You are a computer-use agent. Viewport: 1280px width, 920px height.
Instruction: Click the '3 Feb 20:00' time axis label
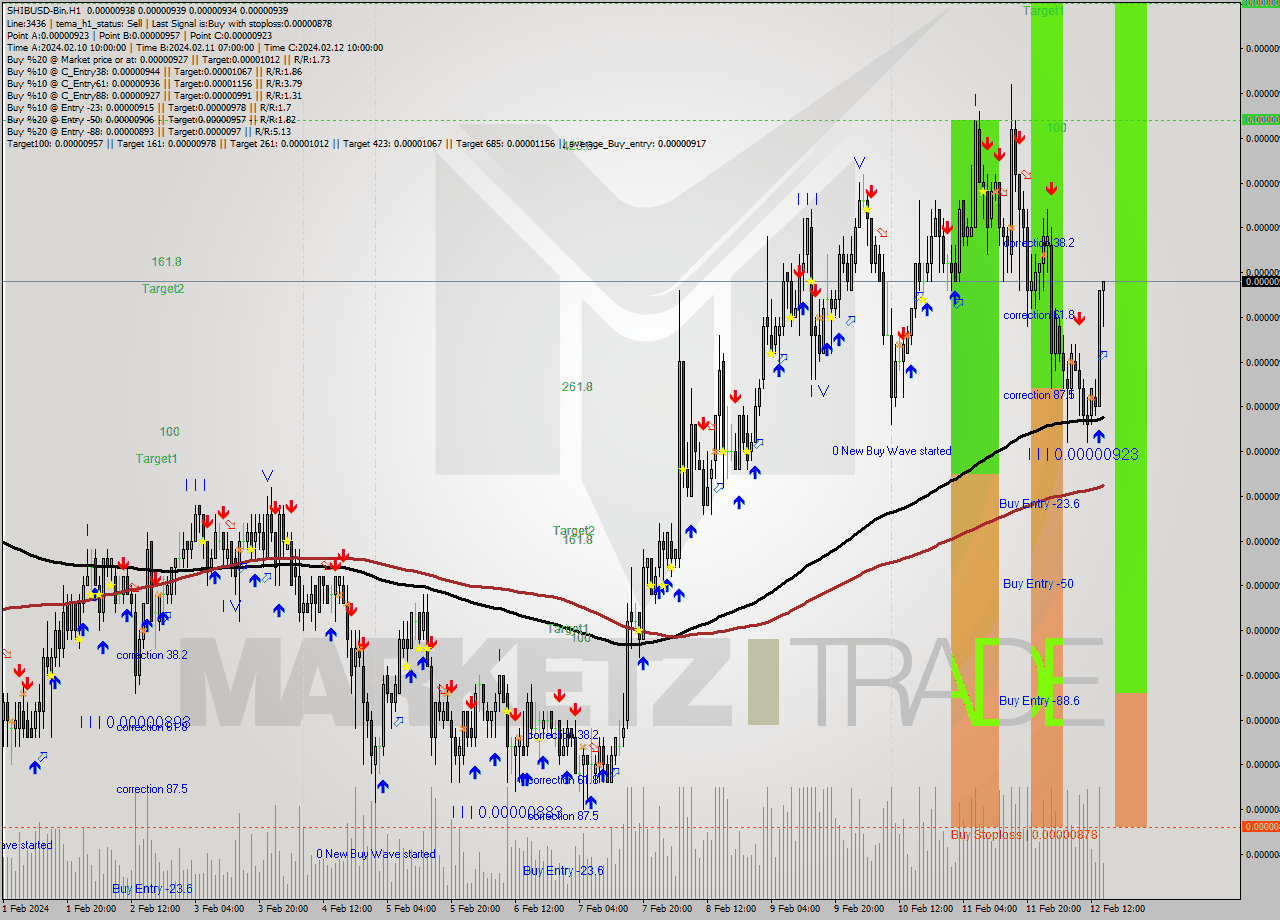[x=283, y=908]
